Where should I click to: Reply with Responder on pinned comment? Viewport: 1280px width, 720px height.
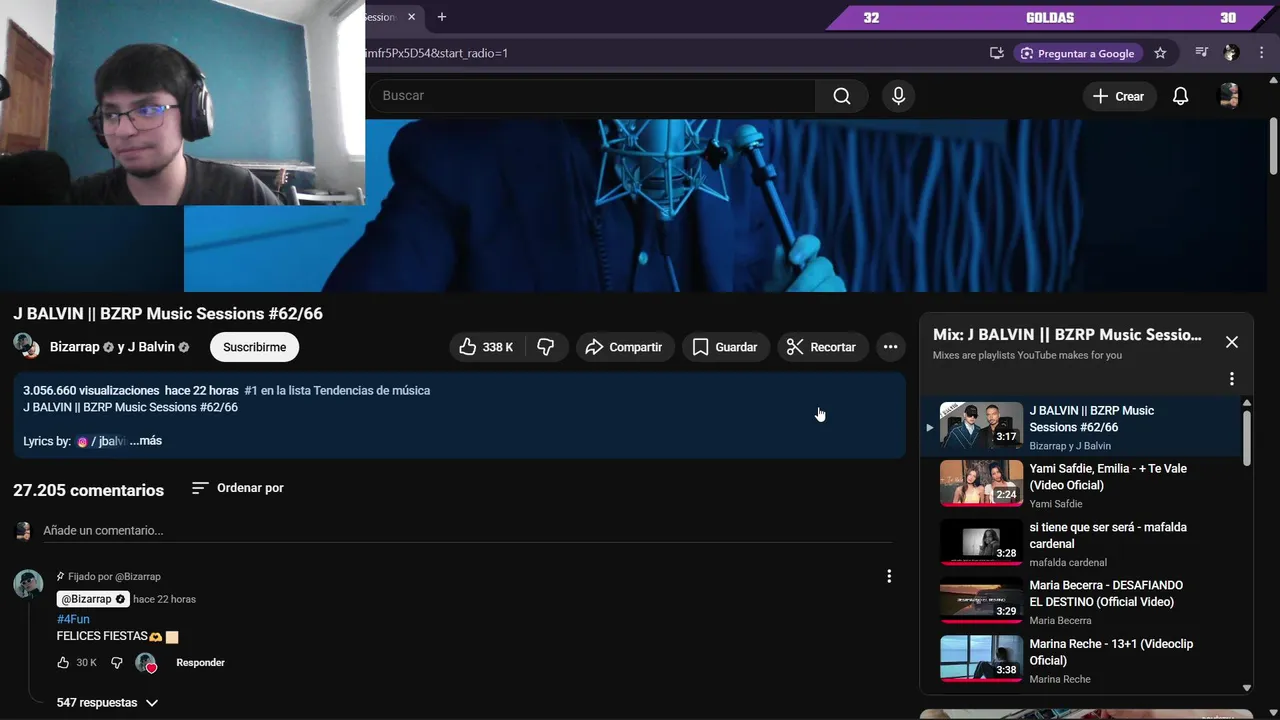pos(200,663)
